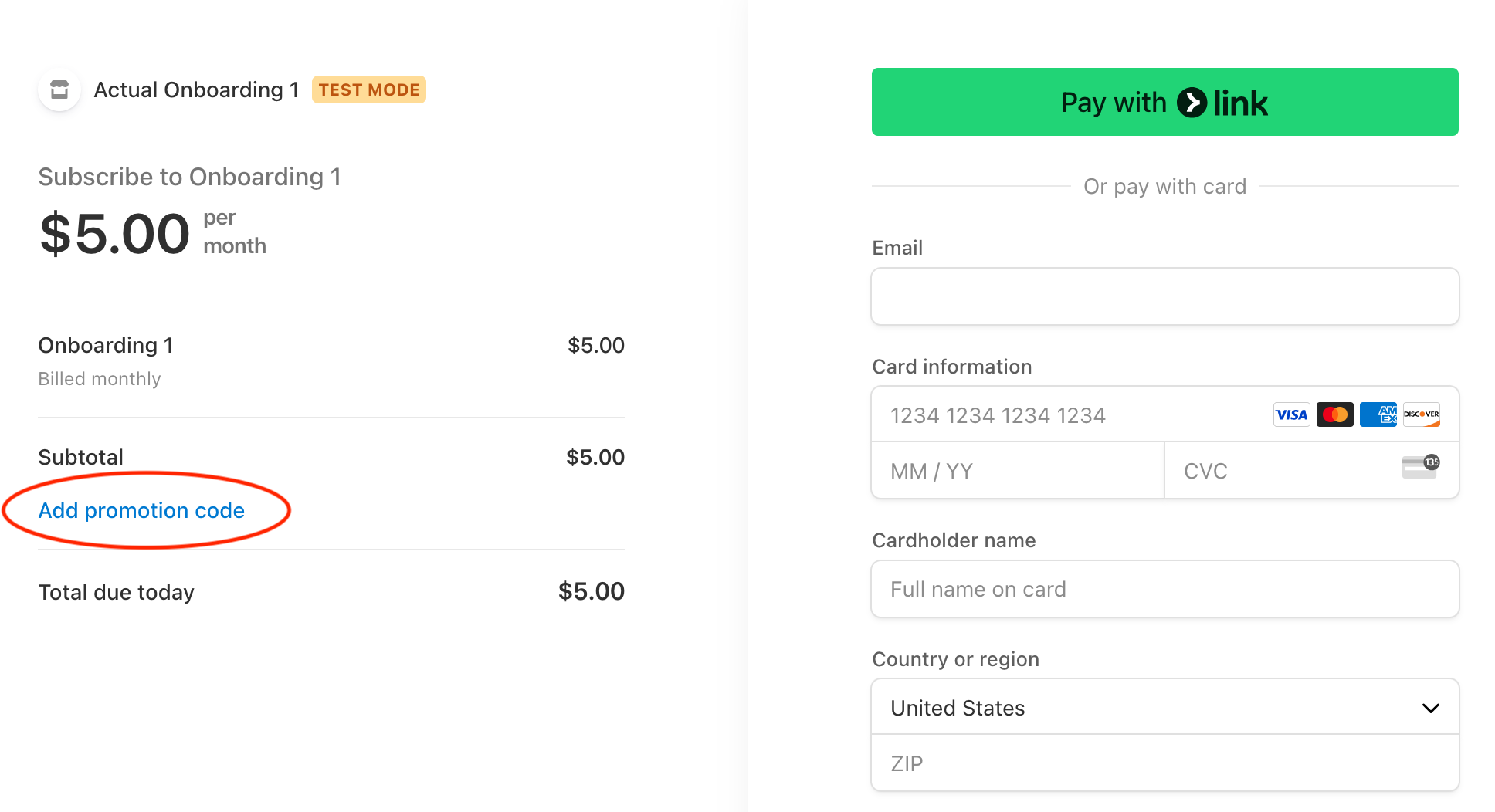Click the Total due today amount
This screenshot has width=1495, height=812.
[x=591, y=592]
